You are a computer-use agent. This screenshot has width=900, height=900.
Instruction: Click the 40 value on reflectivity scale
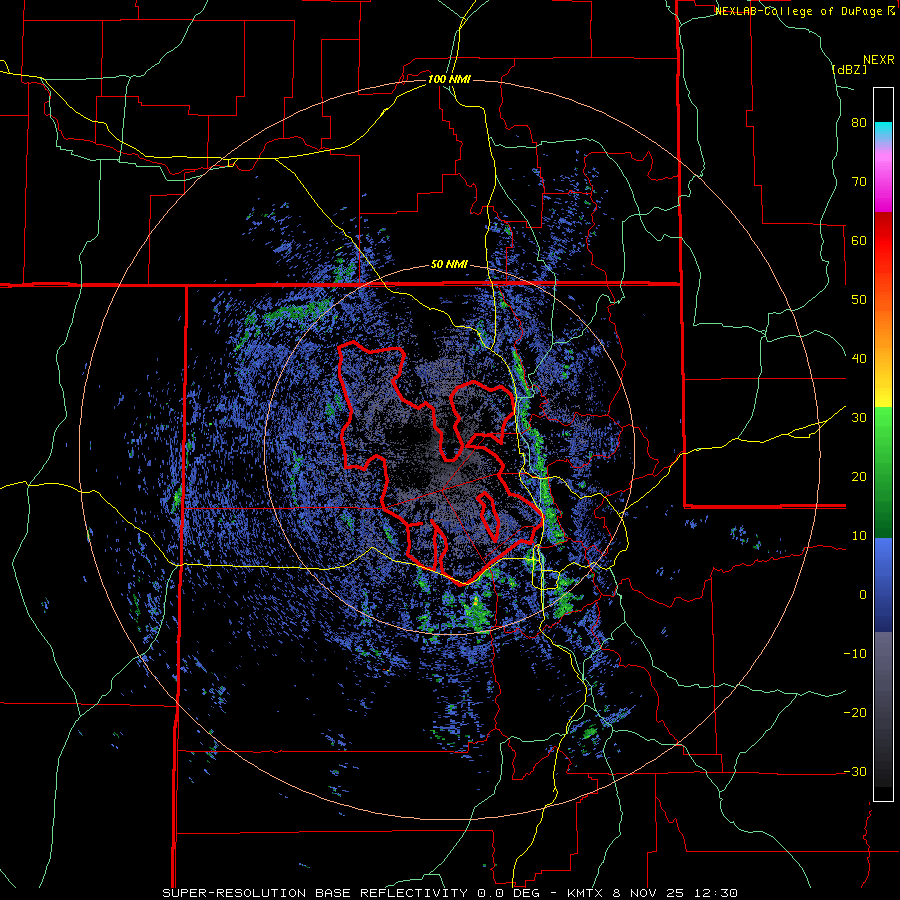[x=859, y=359]
